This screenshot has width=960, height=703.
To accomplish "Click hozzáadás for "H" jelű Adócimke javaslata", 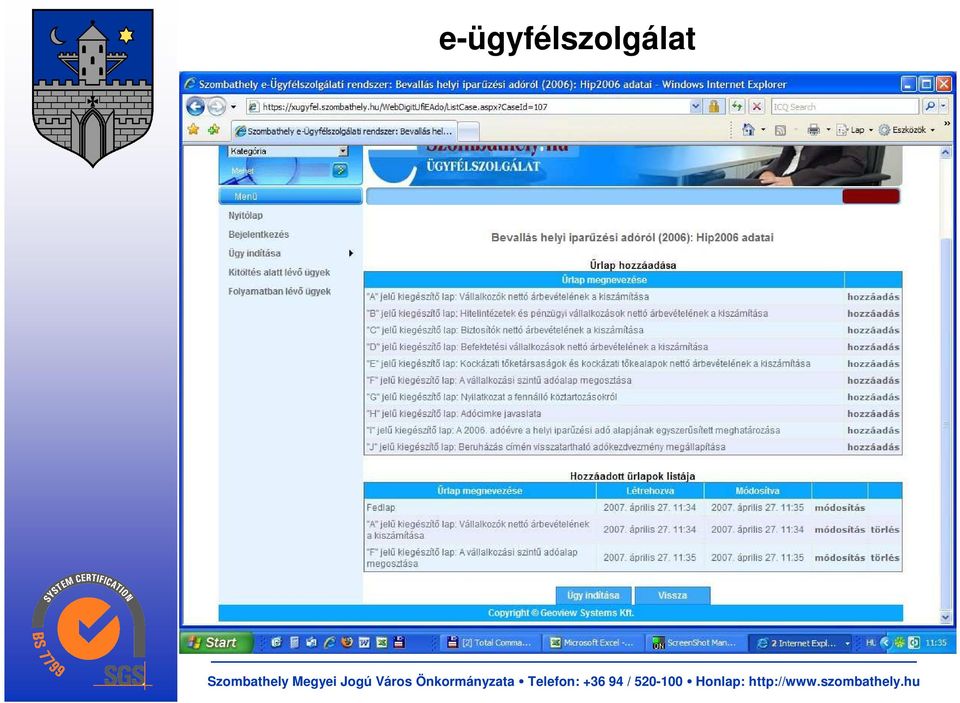I will pyautogui.click(x=873, y=414).
